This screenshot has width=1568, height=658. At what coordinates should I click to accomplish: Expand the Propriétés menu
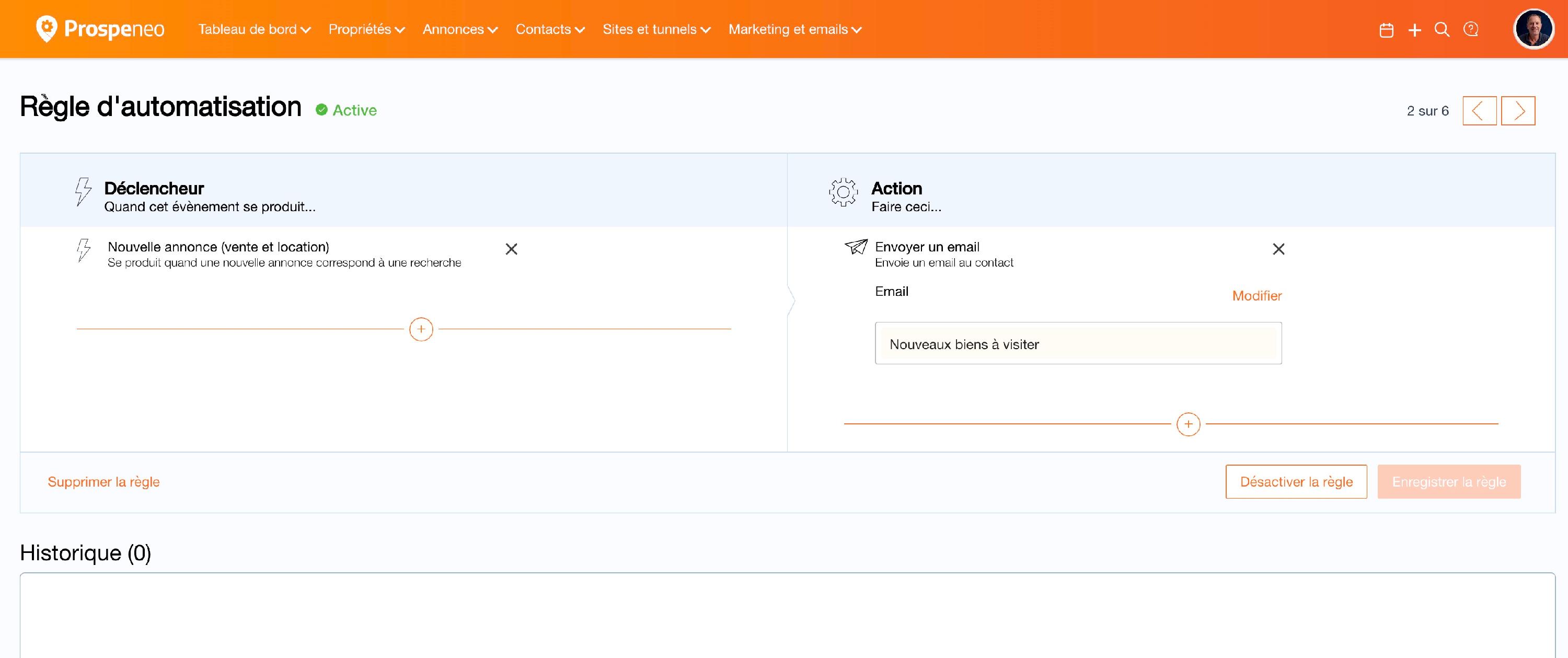click(x=366, y=29)
